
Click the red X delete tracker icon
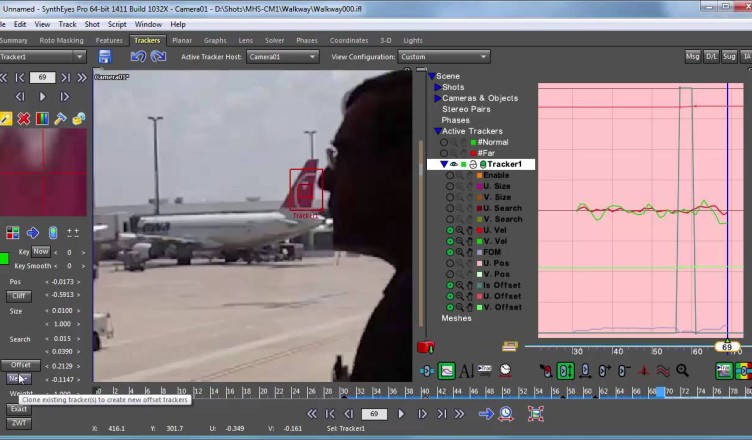click(24, 119)
